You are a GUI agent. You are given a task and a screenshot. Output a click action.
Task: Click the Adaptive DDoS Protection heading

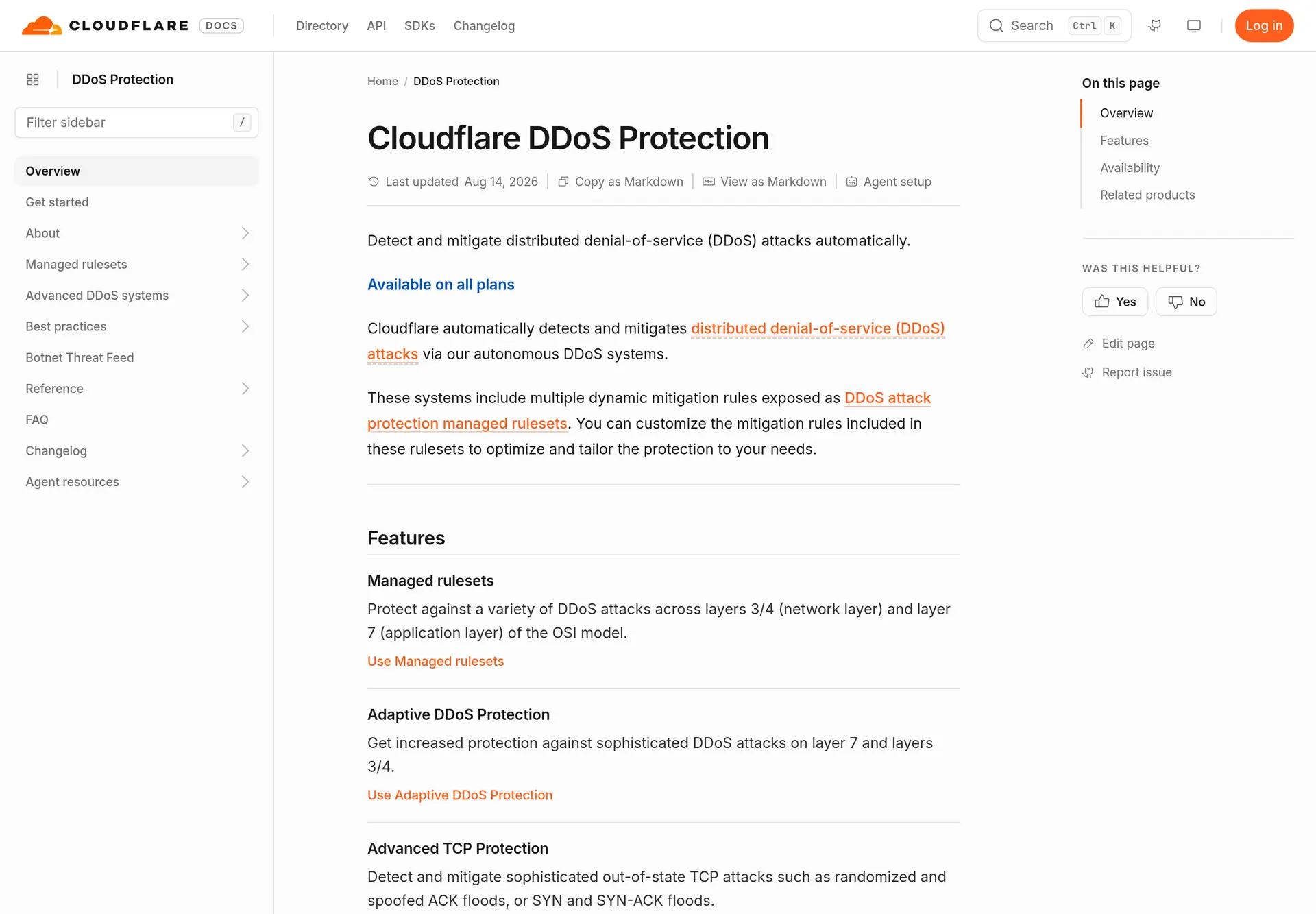(459, 714)
